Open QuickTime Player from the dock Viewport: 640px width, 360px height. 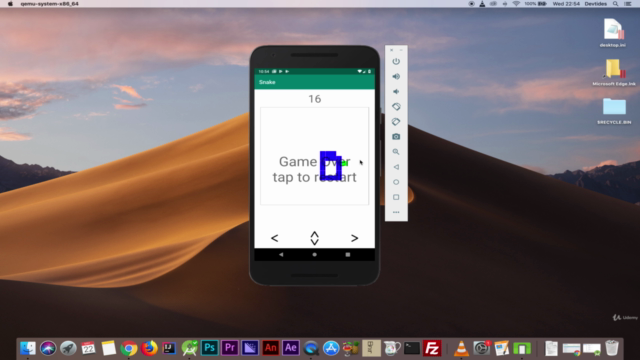click(311, 348)
